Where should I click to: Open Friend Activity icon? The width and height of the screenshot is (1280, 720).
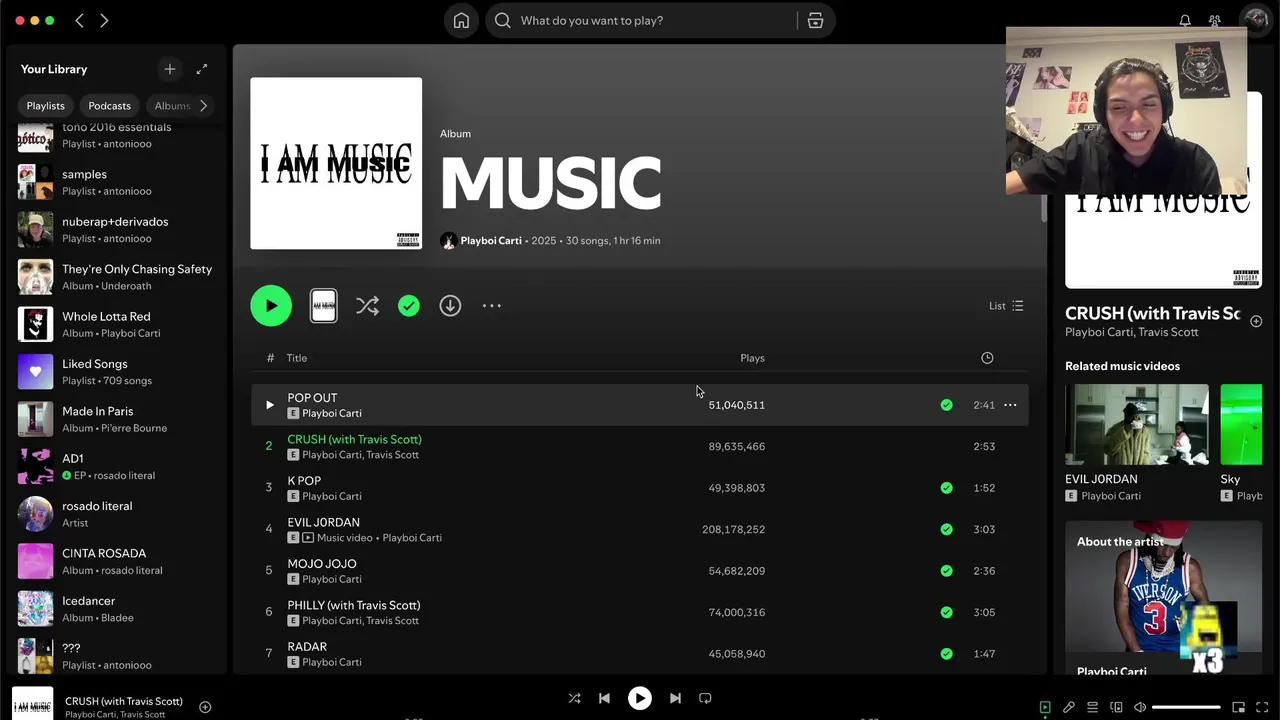pos(1215,20)
